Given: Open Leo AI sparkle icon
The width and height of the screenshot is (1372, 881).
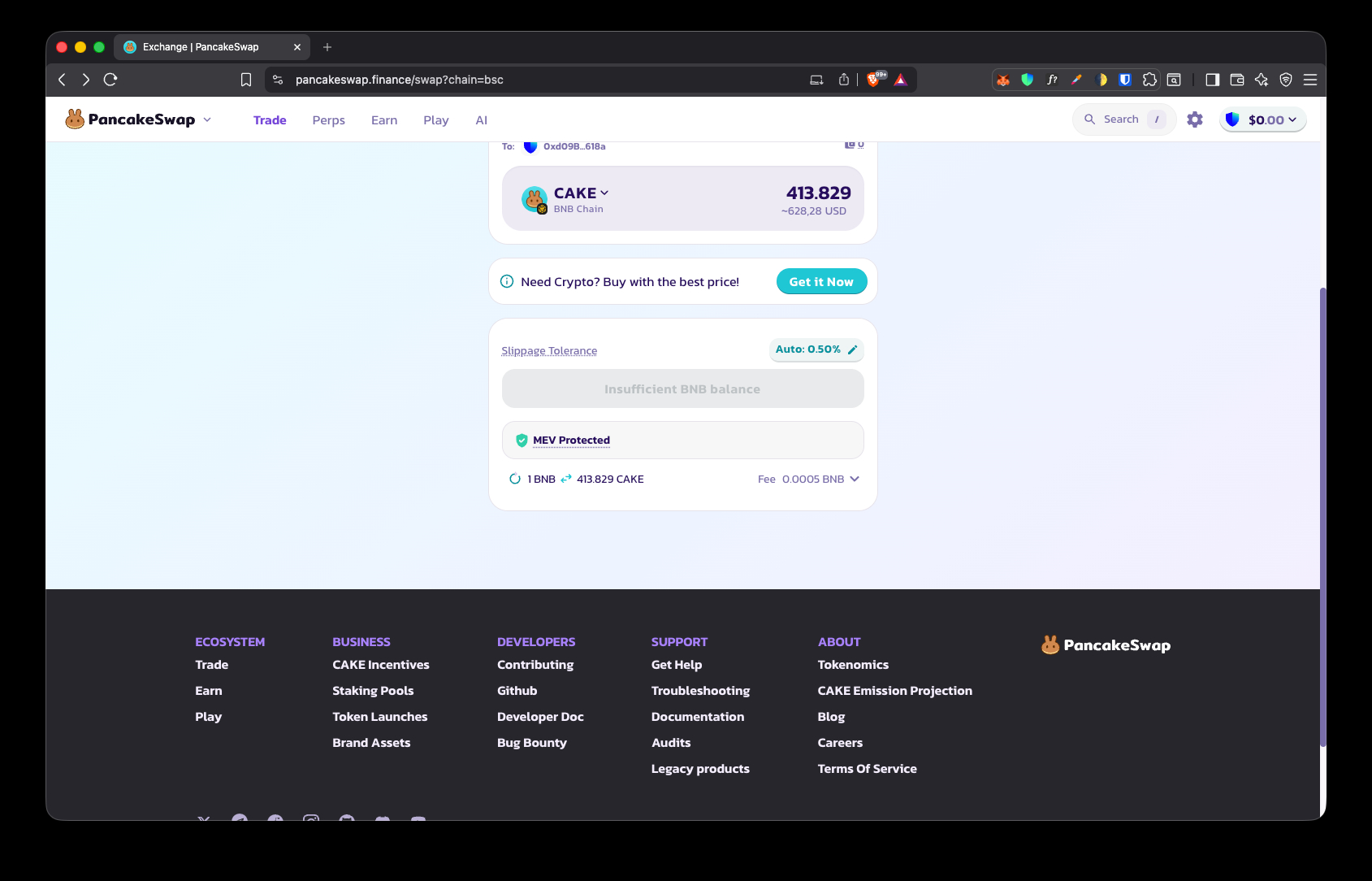Looking at the screenshot, I should [x=1262, y=80].
